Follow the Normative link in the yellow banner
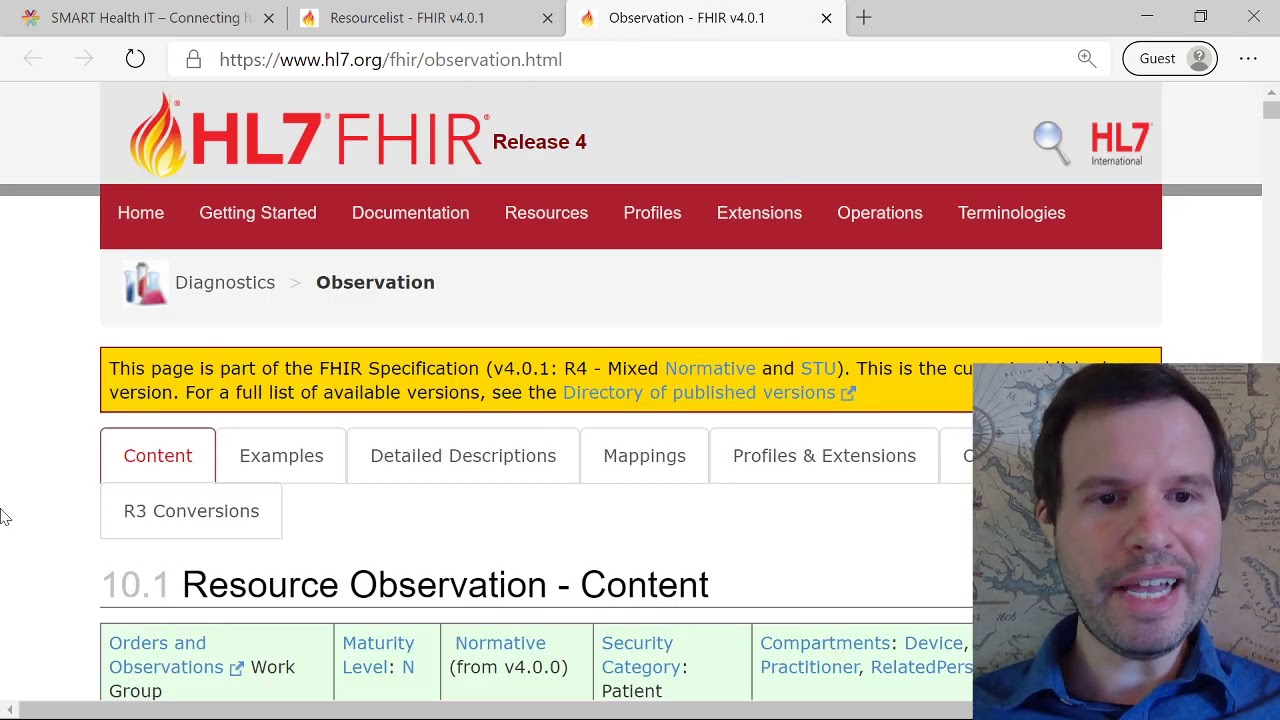1280x720 pixels. point(710,369)
